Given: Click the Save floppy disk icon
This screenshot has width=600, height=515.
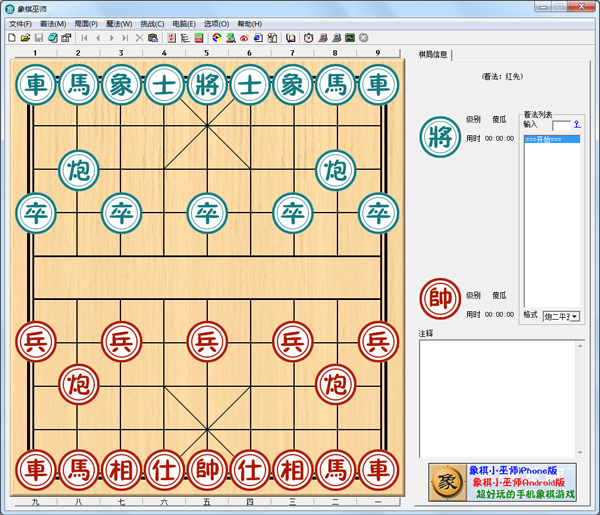Looking at the screenshot, I should (x=39, y=38).
